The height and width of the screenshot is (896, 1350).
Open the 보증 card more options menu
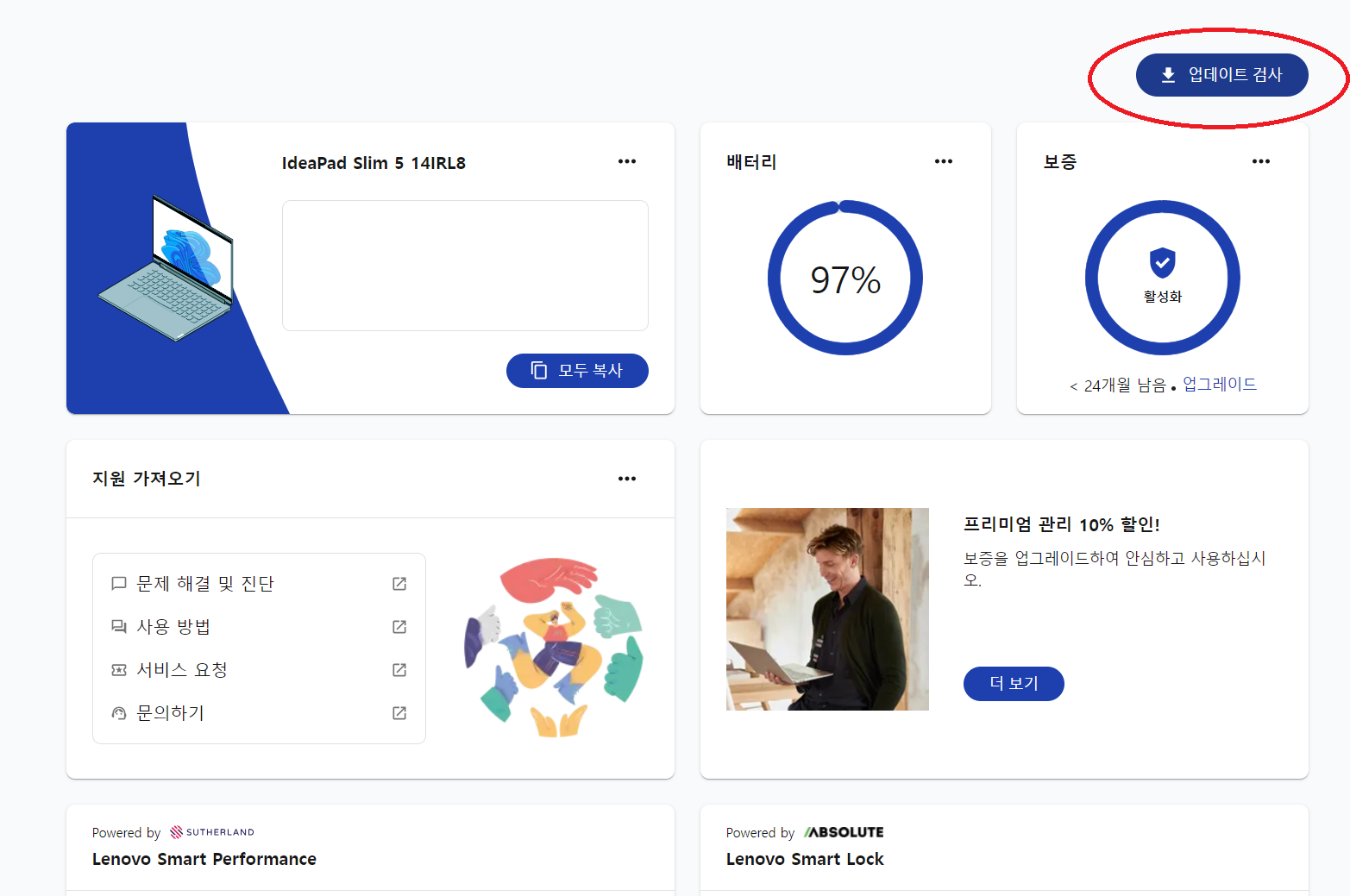[x=1261, y=161]
